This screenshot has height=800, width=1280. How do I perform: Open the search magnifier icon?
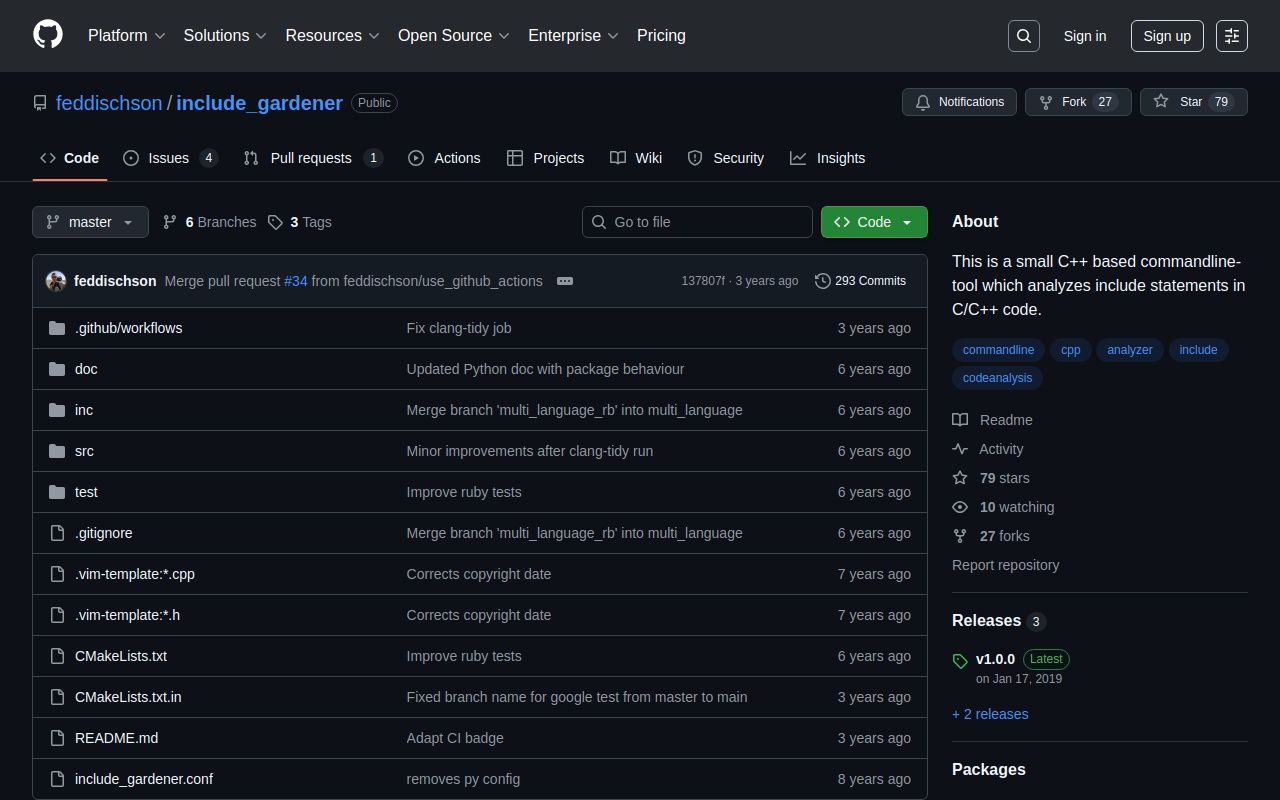[x=1024, y=36]
